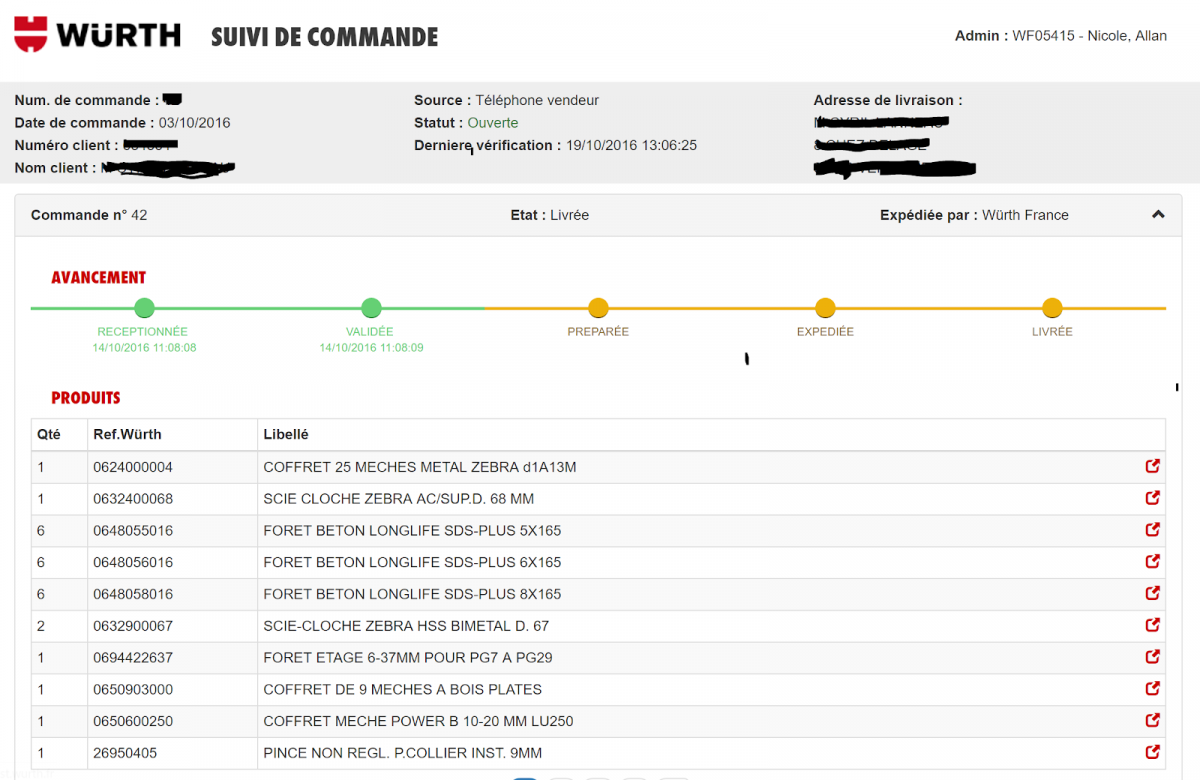The width and height of the screenshot is (1200, 780).
Task: Select reference 0632900067
Action: [133, 626]
